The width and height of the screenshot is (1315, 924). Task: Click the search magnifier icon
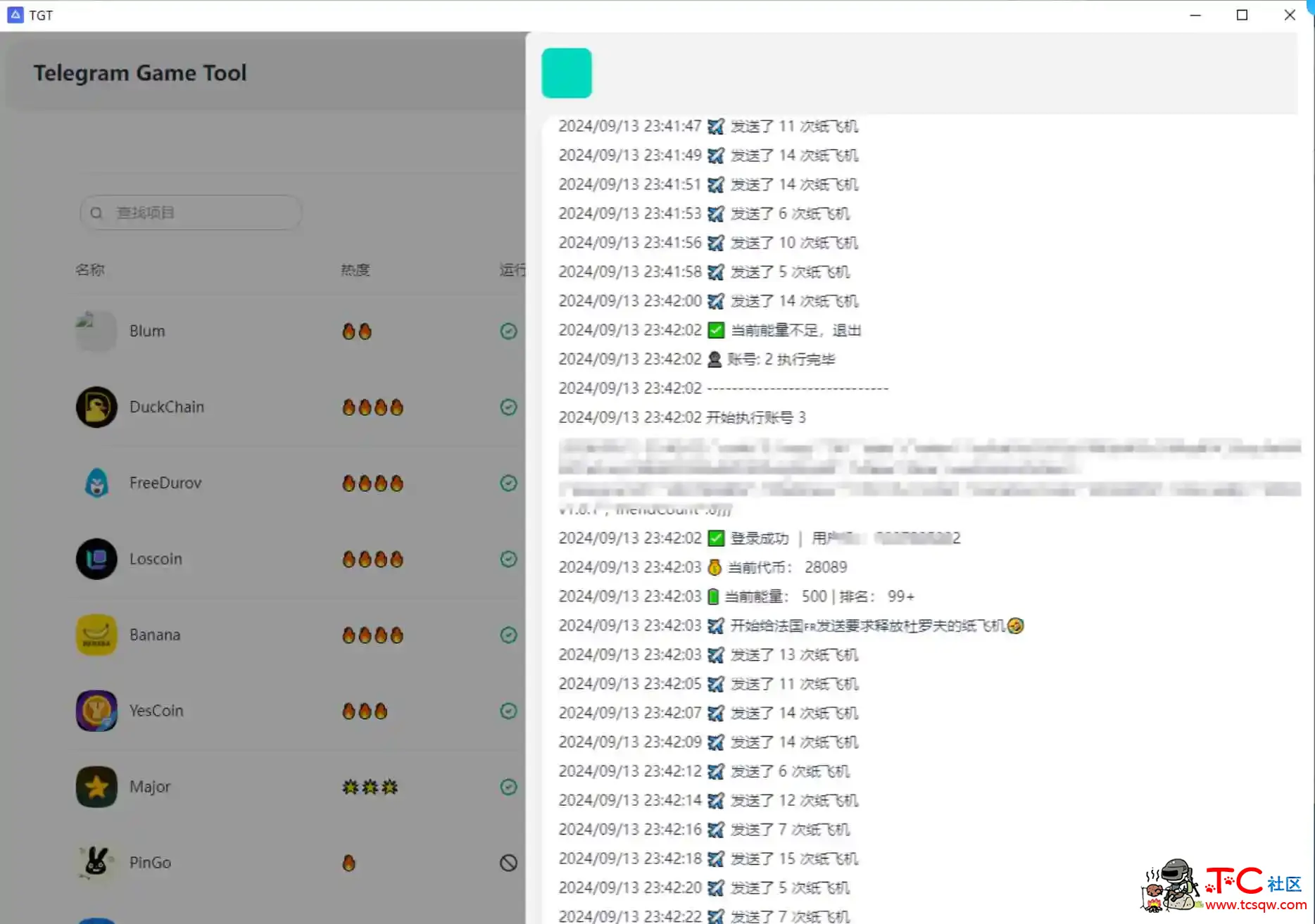click(x=96, y=213)
